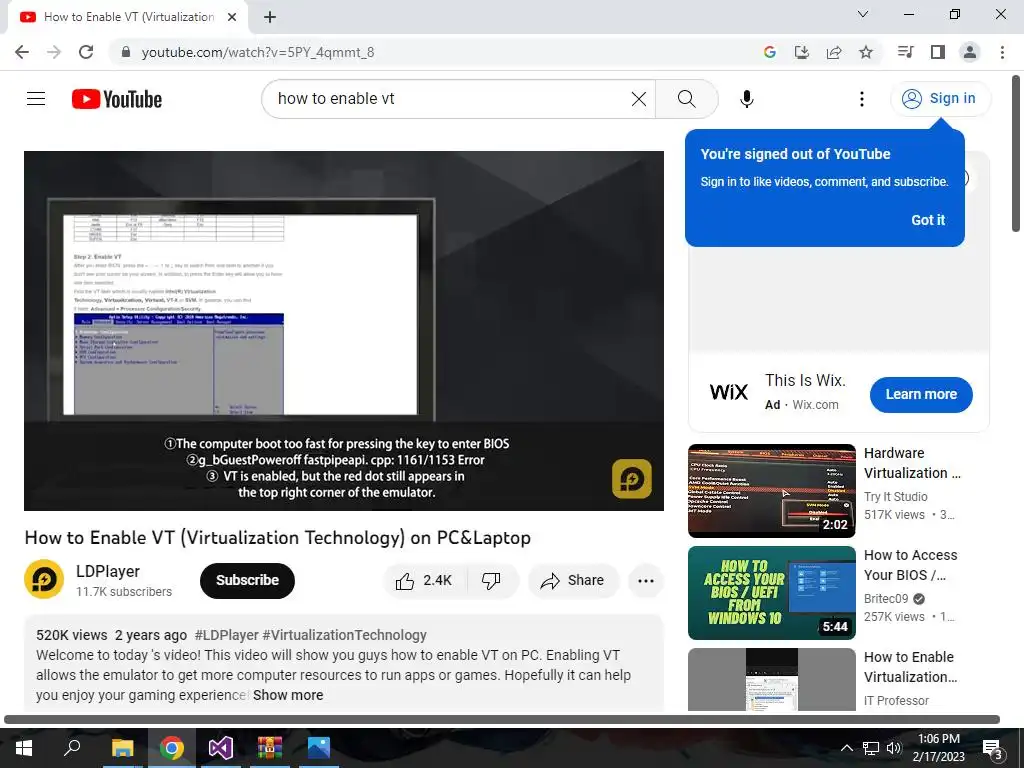This screenshot has height=768, width=1024.
Task: Show hidden tray icons chevron
Action: pyautogui.click(x=846, y=748)
